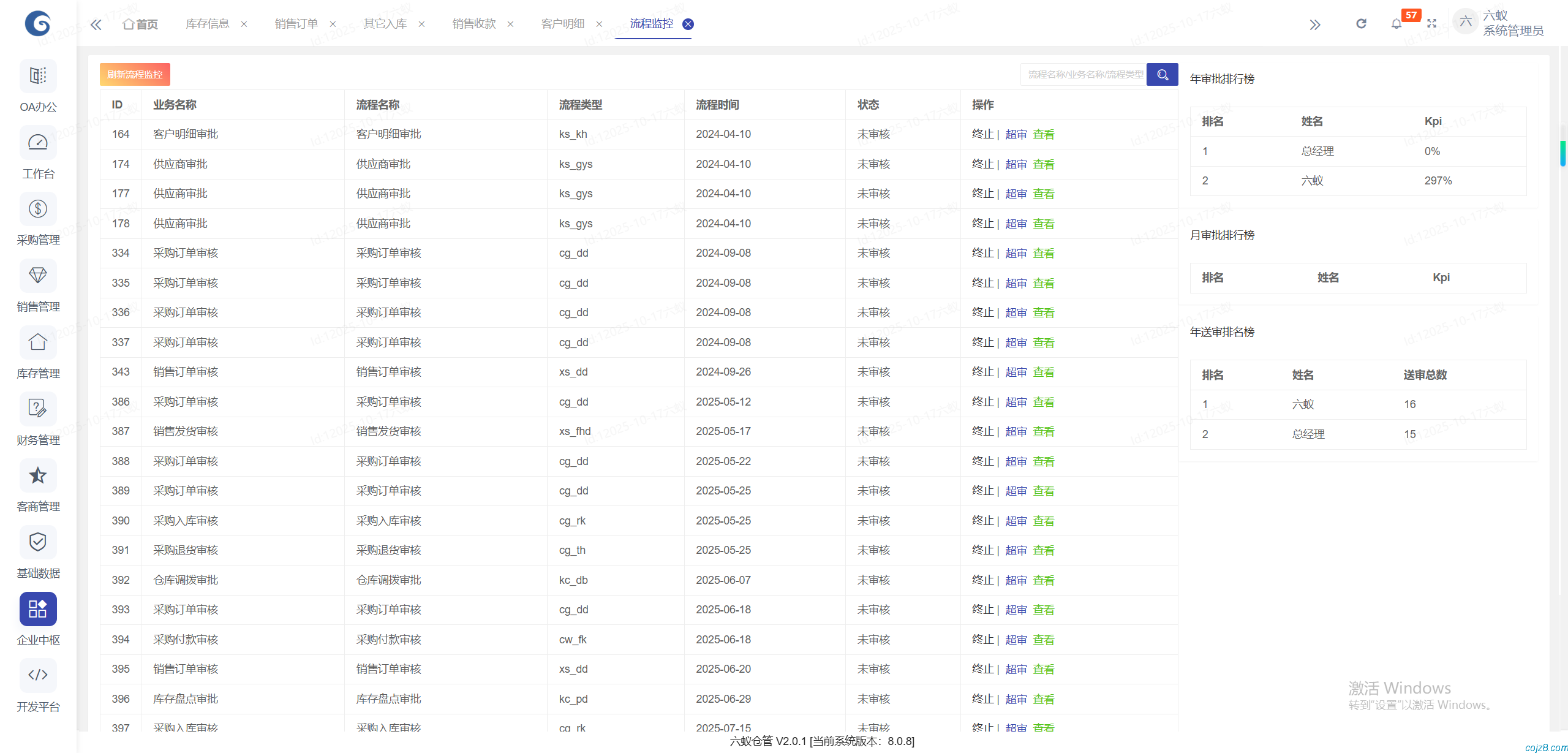The width and height of the screenshot is (1568, 753).
Task: Open 销售管理 diamond icon
Action: tap(38, 276)
